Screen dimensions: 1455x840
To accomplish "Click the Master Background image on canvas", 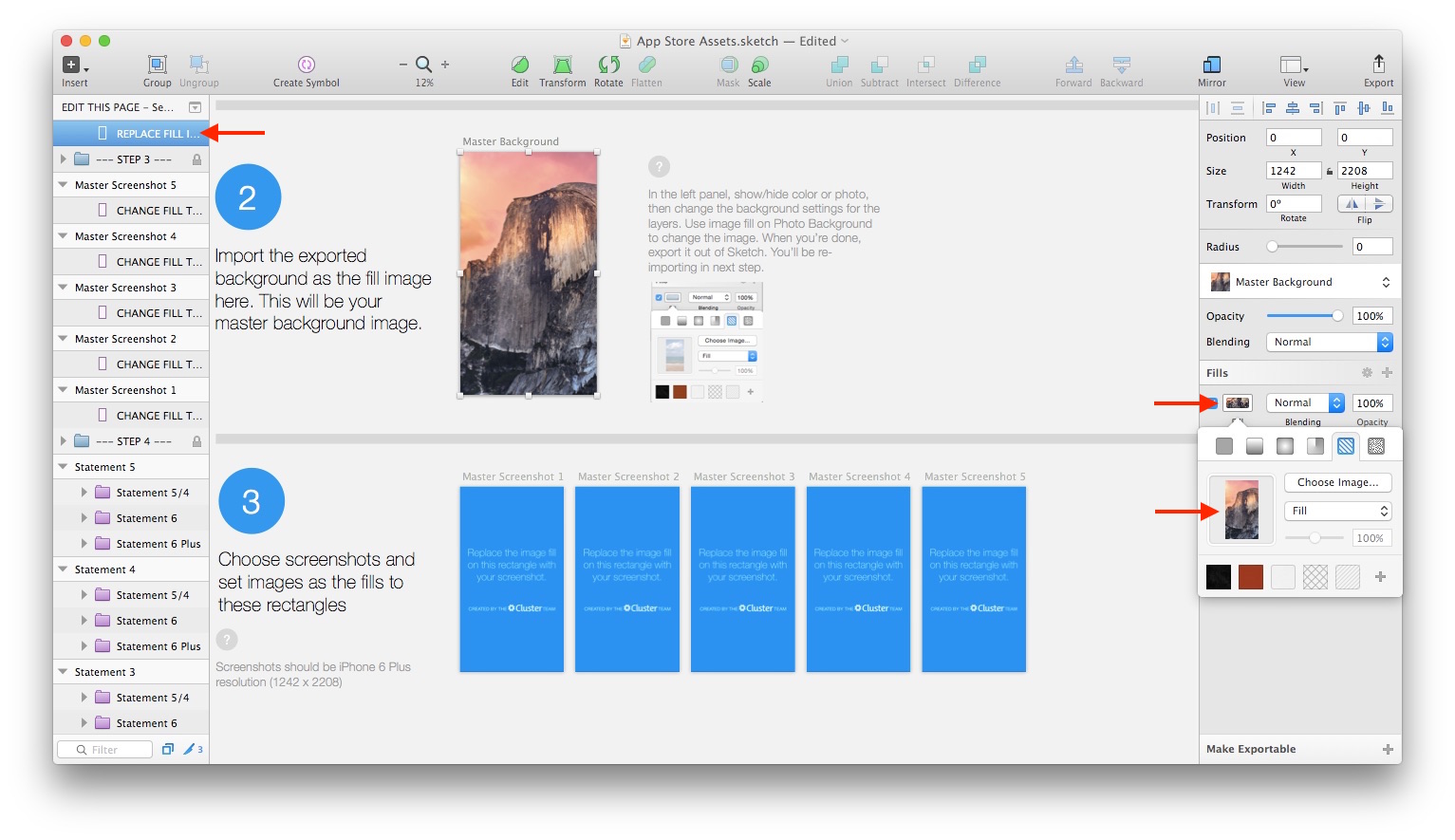I will (529, 273).
